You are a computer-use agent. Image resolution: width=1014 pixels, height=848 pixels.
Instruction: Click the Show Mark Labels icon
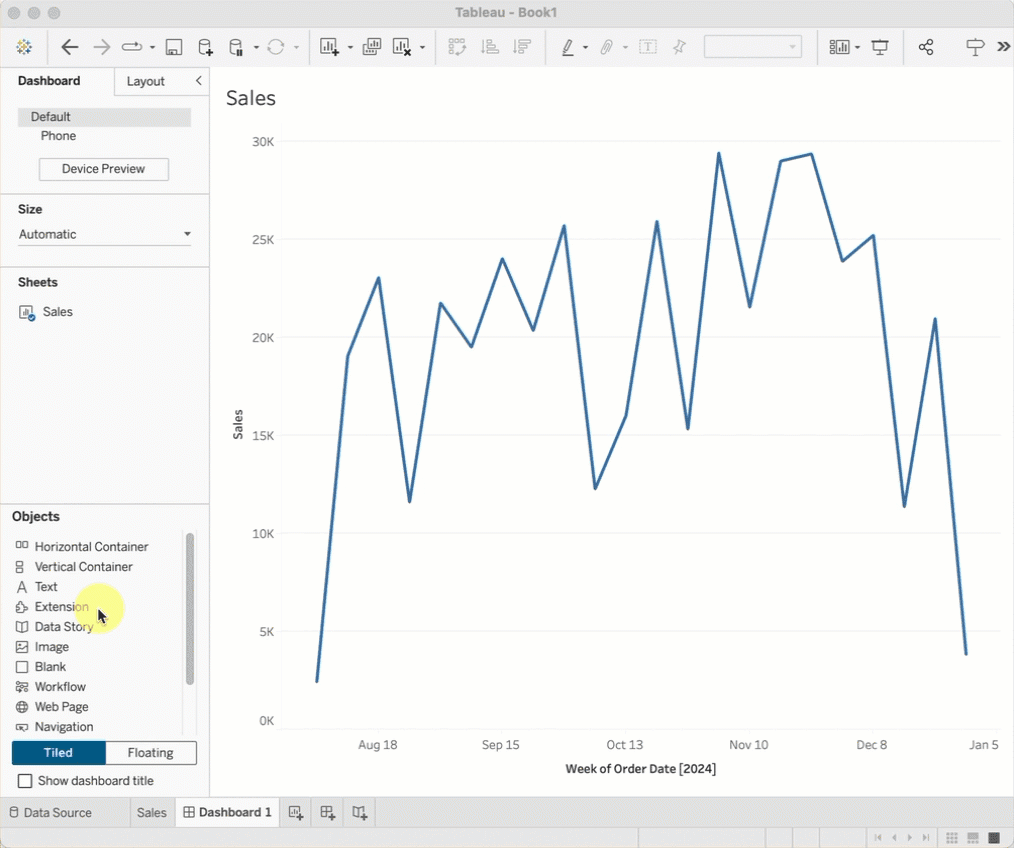coord(647,47)
